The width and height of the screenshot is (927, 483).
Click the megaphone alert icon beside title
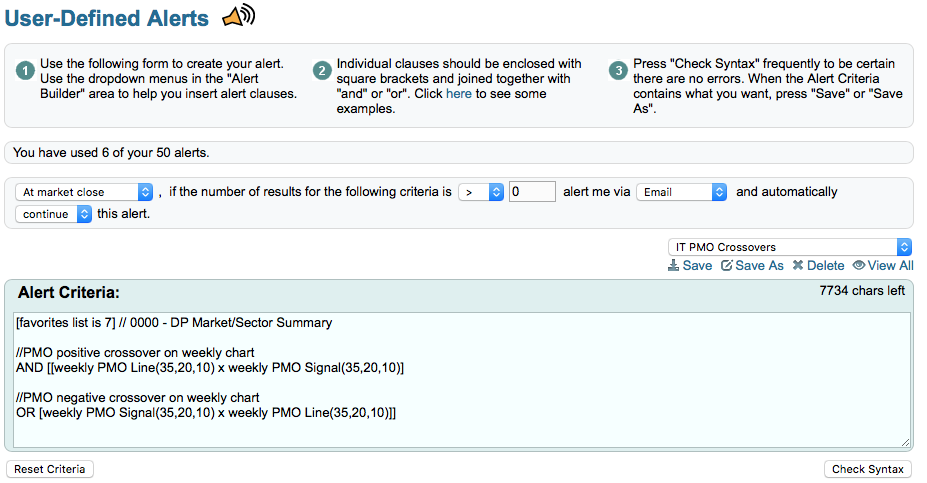pos(238,17)
